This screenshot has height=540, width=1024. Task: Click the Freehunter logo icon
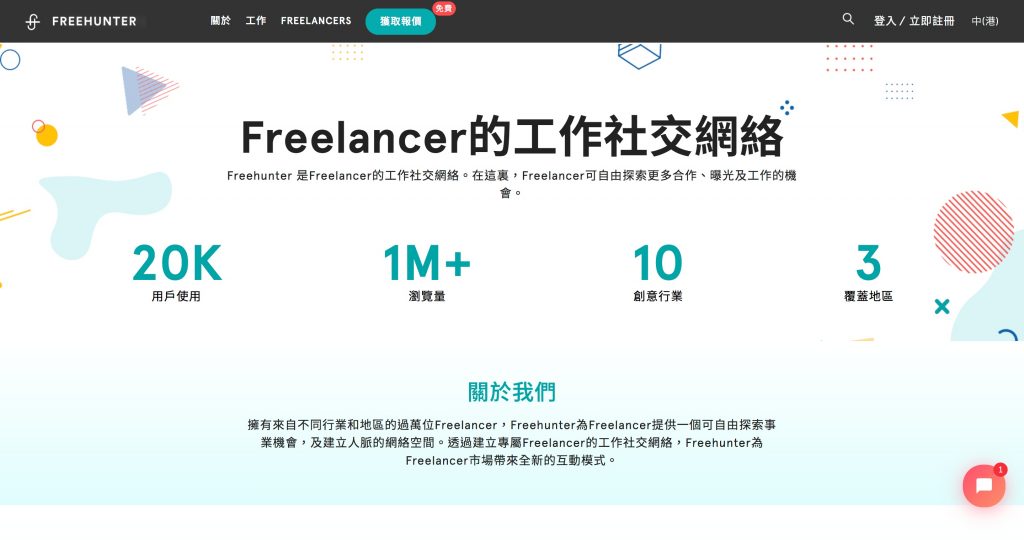click(x=33, y=22)
